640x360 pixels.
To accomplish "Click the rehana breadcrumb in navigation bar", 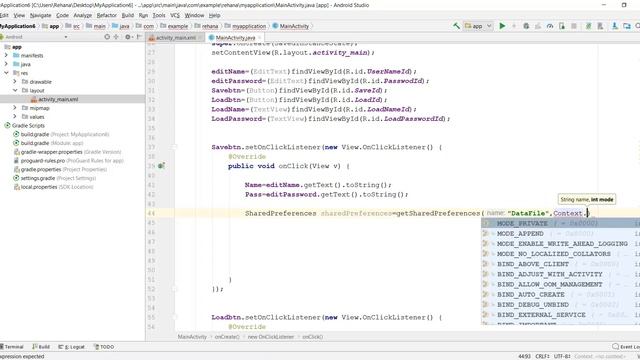I will coord(207,26).
